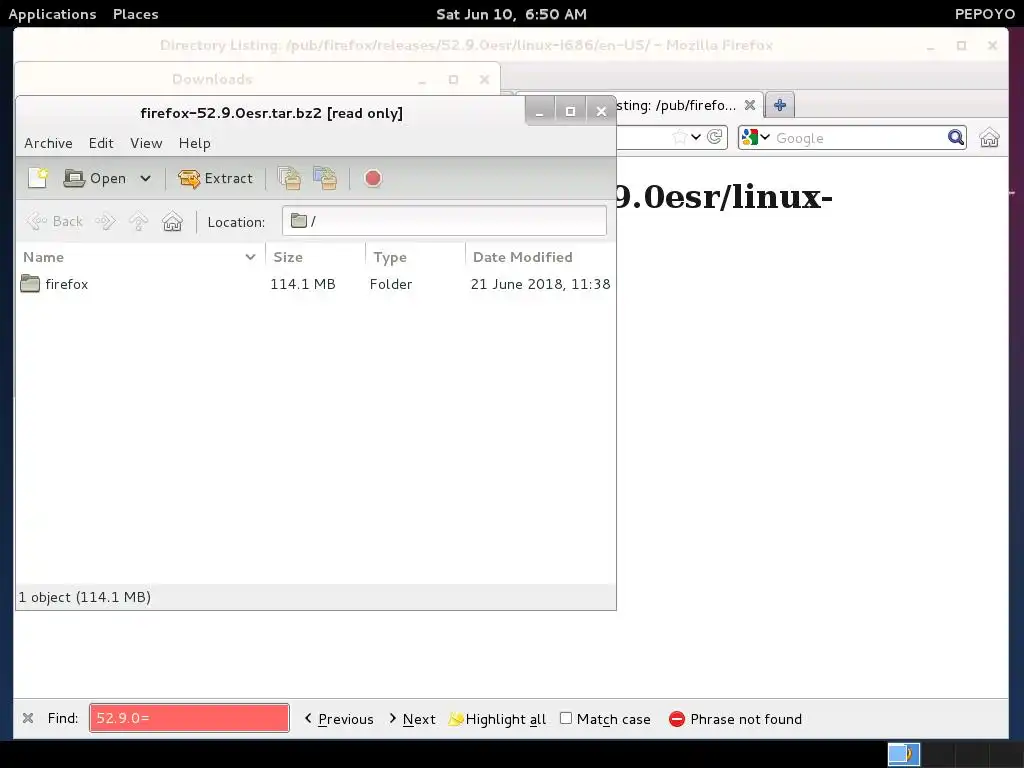Click the tray icon in bottom panel

pyautogui.click(x=904, y=754)
